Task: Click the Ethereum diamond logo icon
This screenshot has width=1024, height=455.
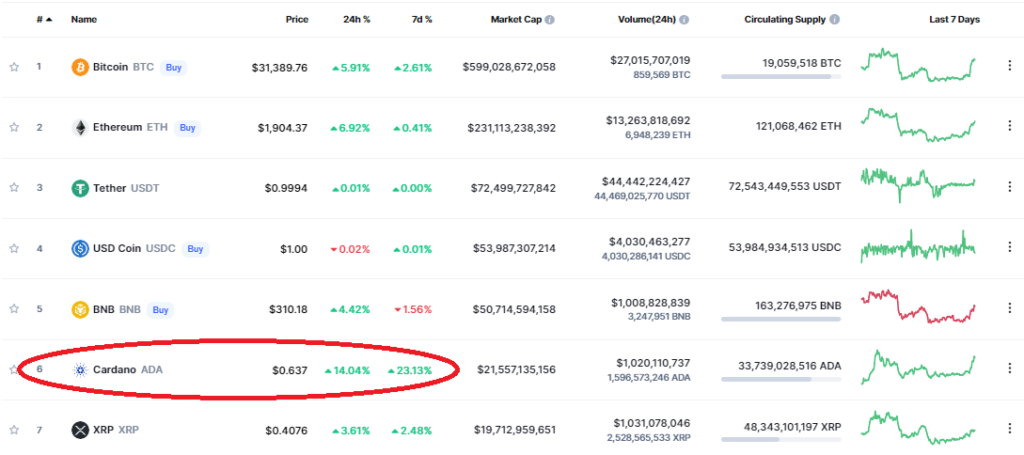Action: click(x=80, y=128)
